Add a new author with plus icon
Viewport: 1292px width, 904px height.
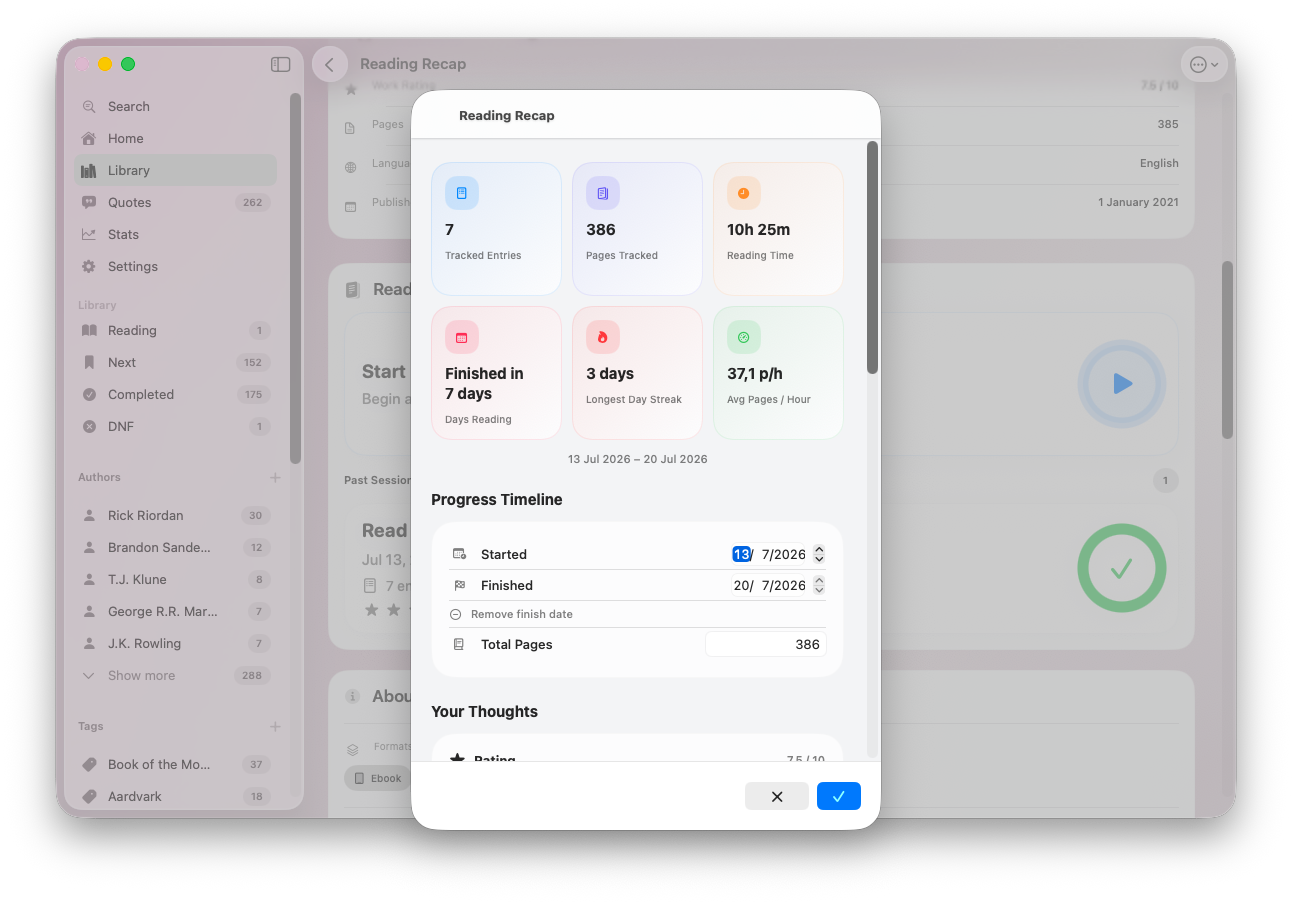pos(275,477)
